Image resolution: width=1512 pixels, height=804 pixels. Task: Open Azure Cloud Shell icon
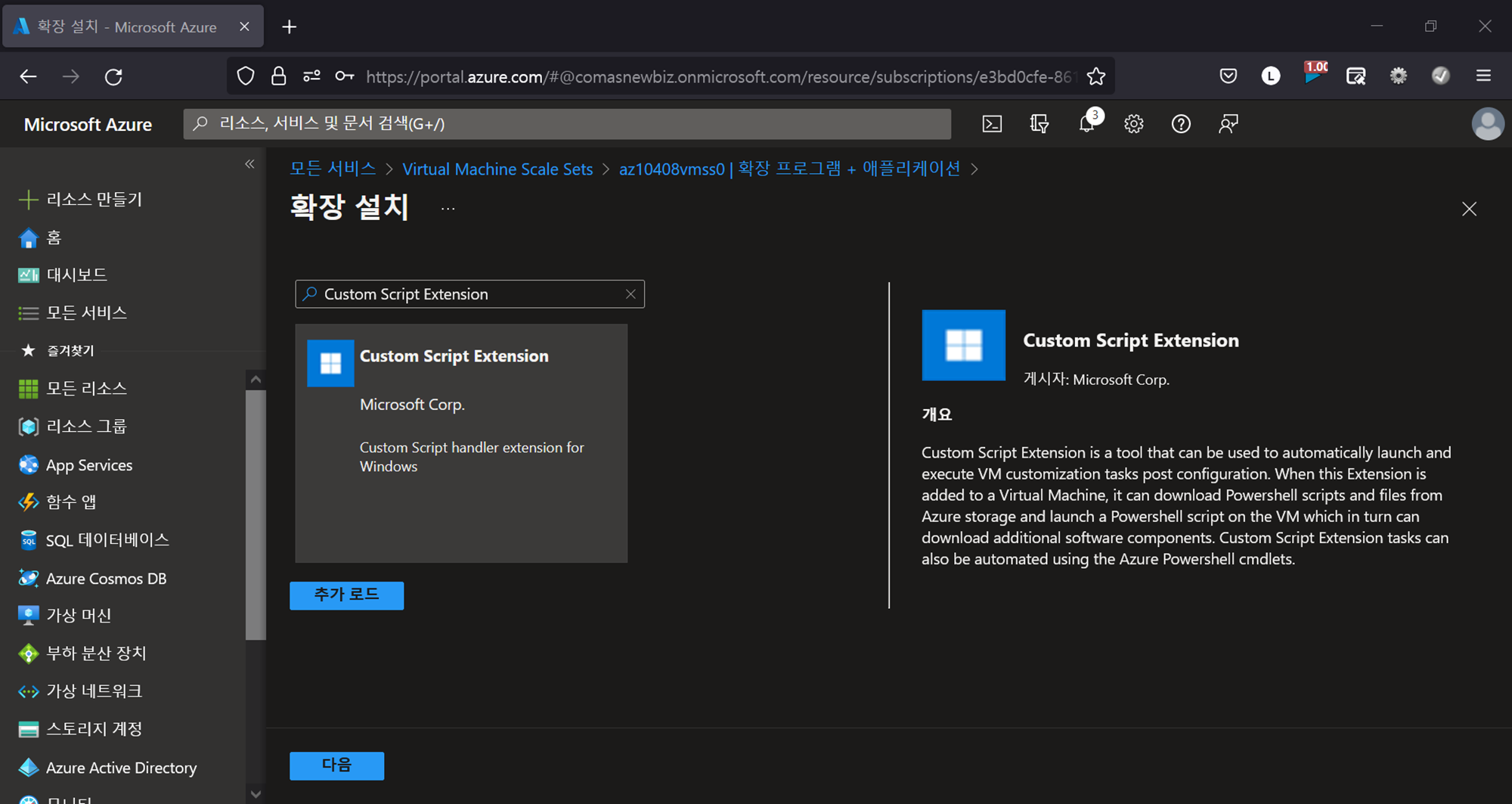(992, 124)
